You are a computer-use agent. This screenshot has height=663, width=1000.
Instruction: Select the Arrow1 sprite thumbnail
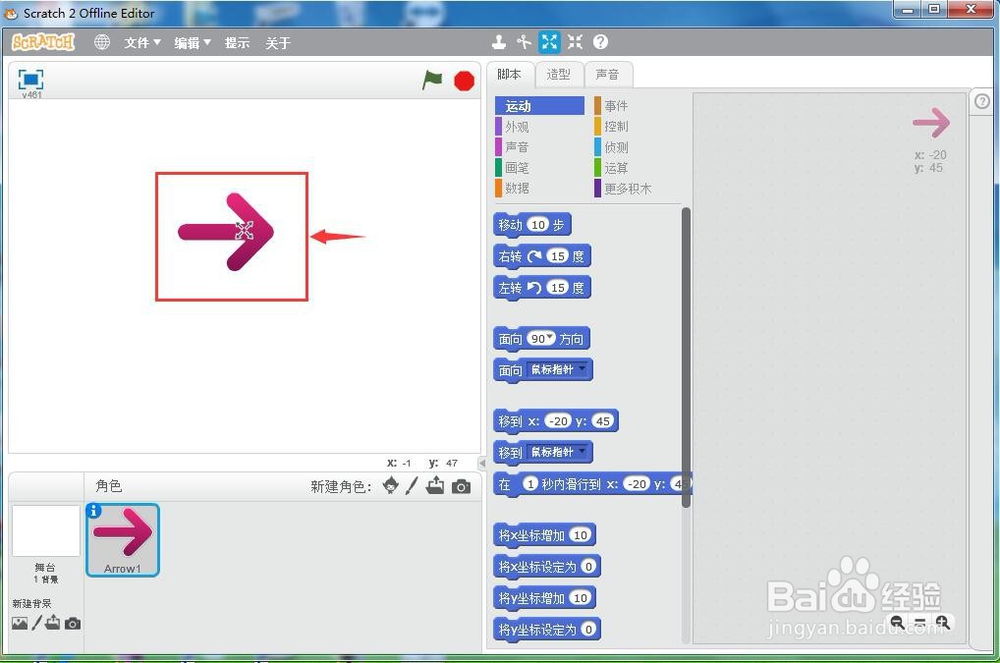pos(122,540)
